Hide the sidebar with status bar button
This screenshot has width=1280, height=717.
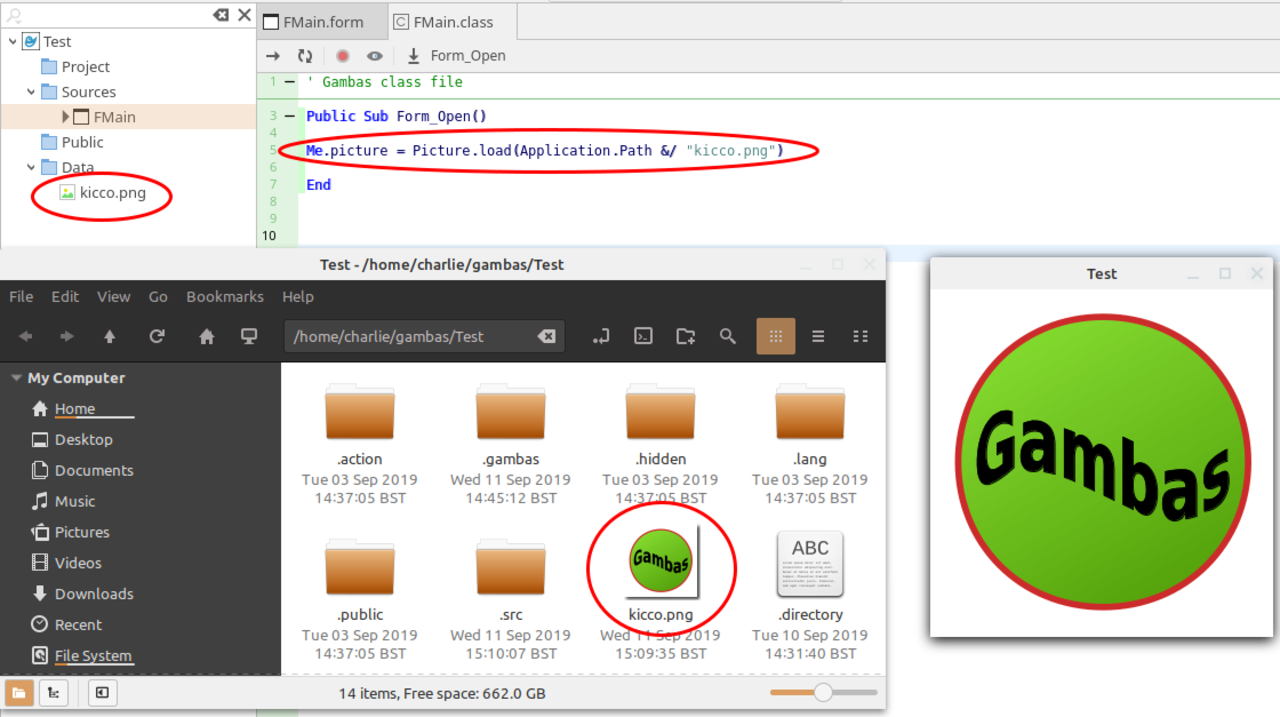pos(103,693)
